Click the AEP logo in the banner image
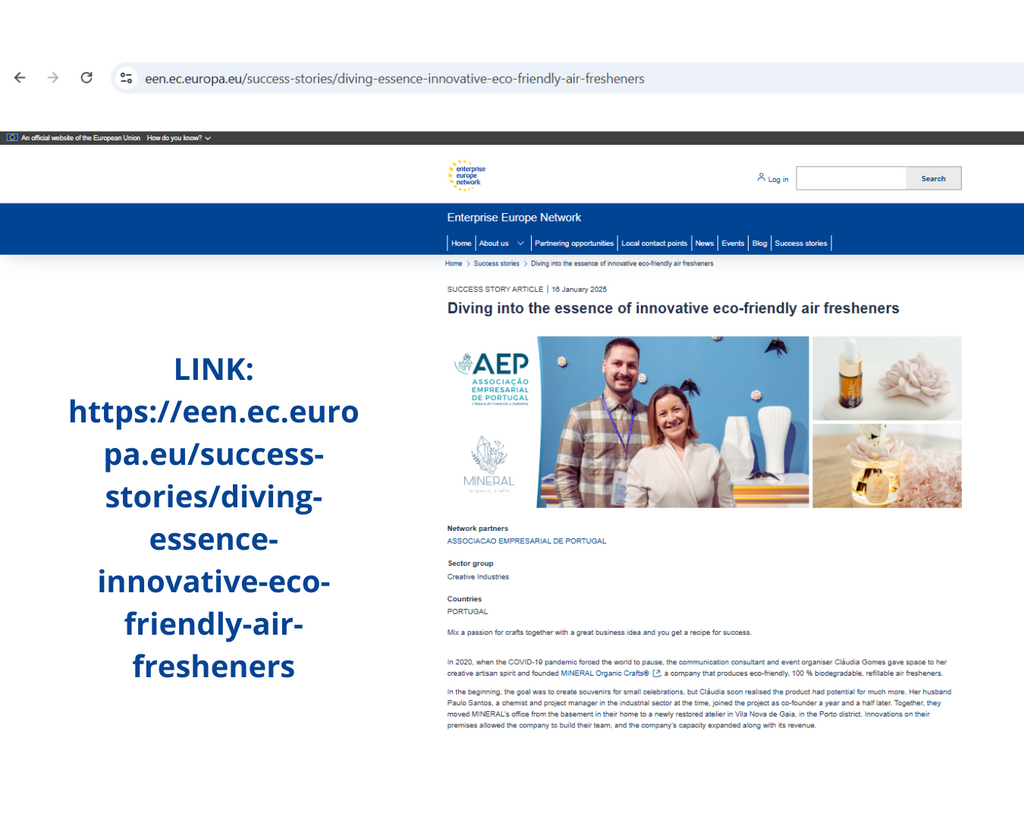Image resolution: width=1024 pixels, height=819 pixels. point(492,379)
